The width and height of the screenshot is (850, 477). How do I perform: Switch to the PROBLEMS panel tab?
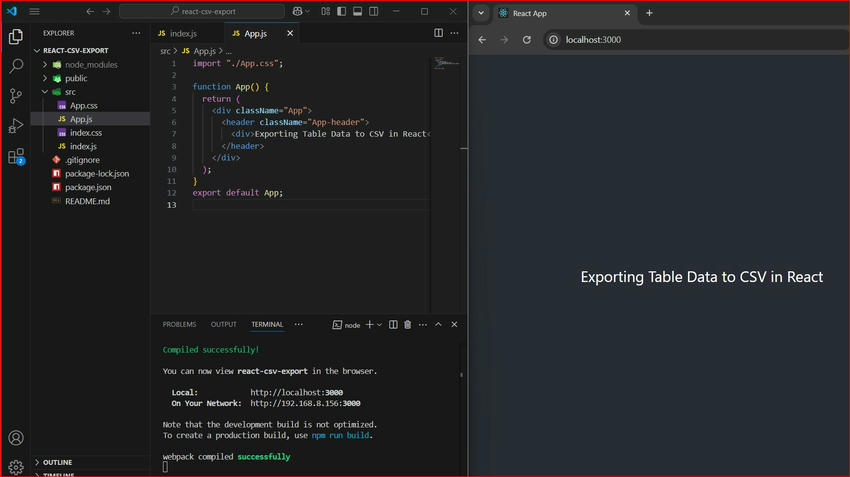179,325
